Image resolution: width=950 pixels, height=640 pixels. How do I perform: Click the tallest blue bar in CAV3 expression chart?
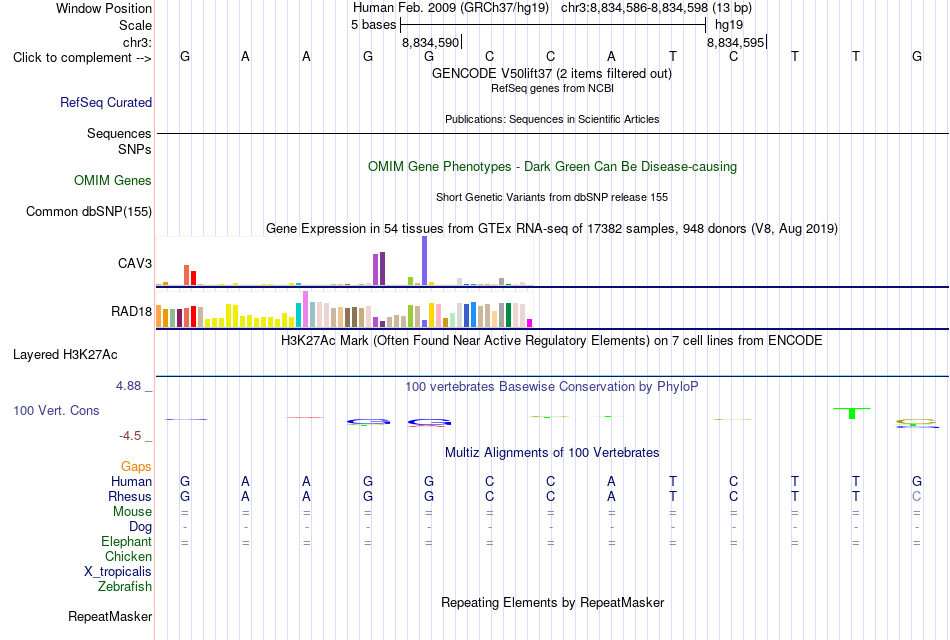pyautogui.click(x=424, y=261)
